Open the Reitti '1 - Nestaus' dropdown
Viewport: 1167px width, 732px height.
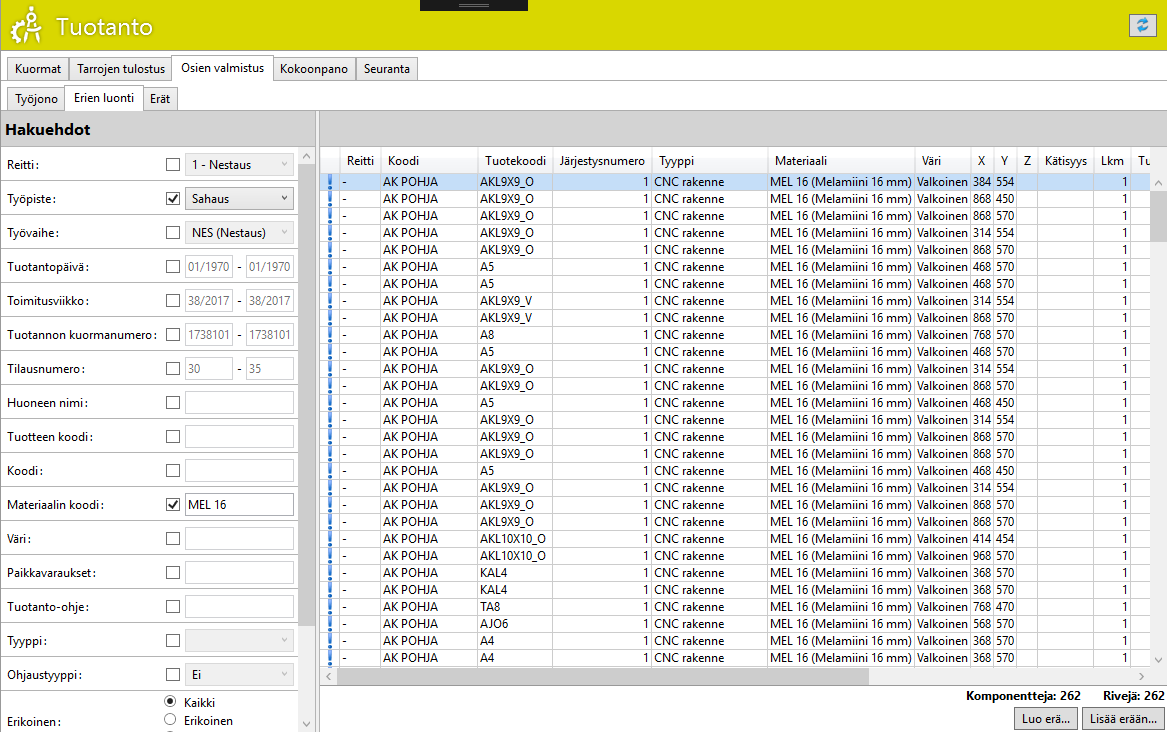click(x=239, y=164)
